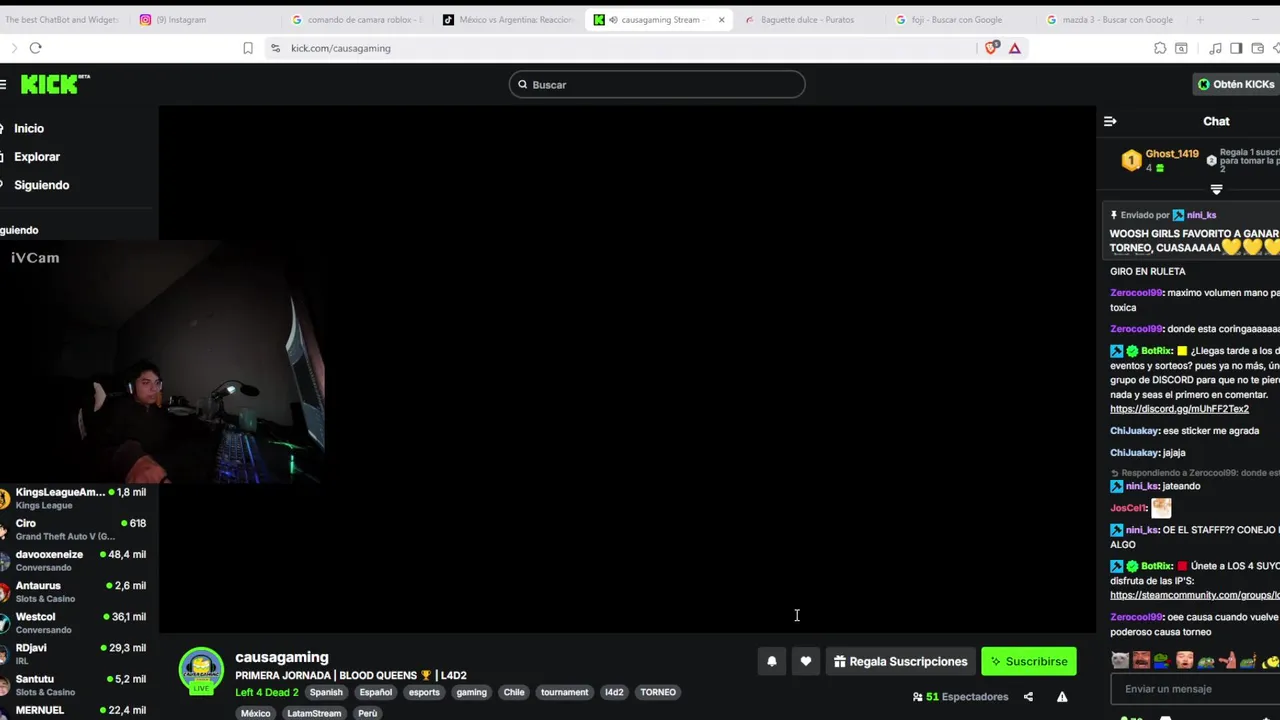Viewport: 1280px width, 720px height.
Task: Click the gaming tag
Action: (471, 692)
